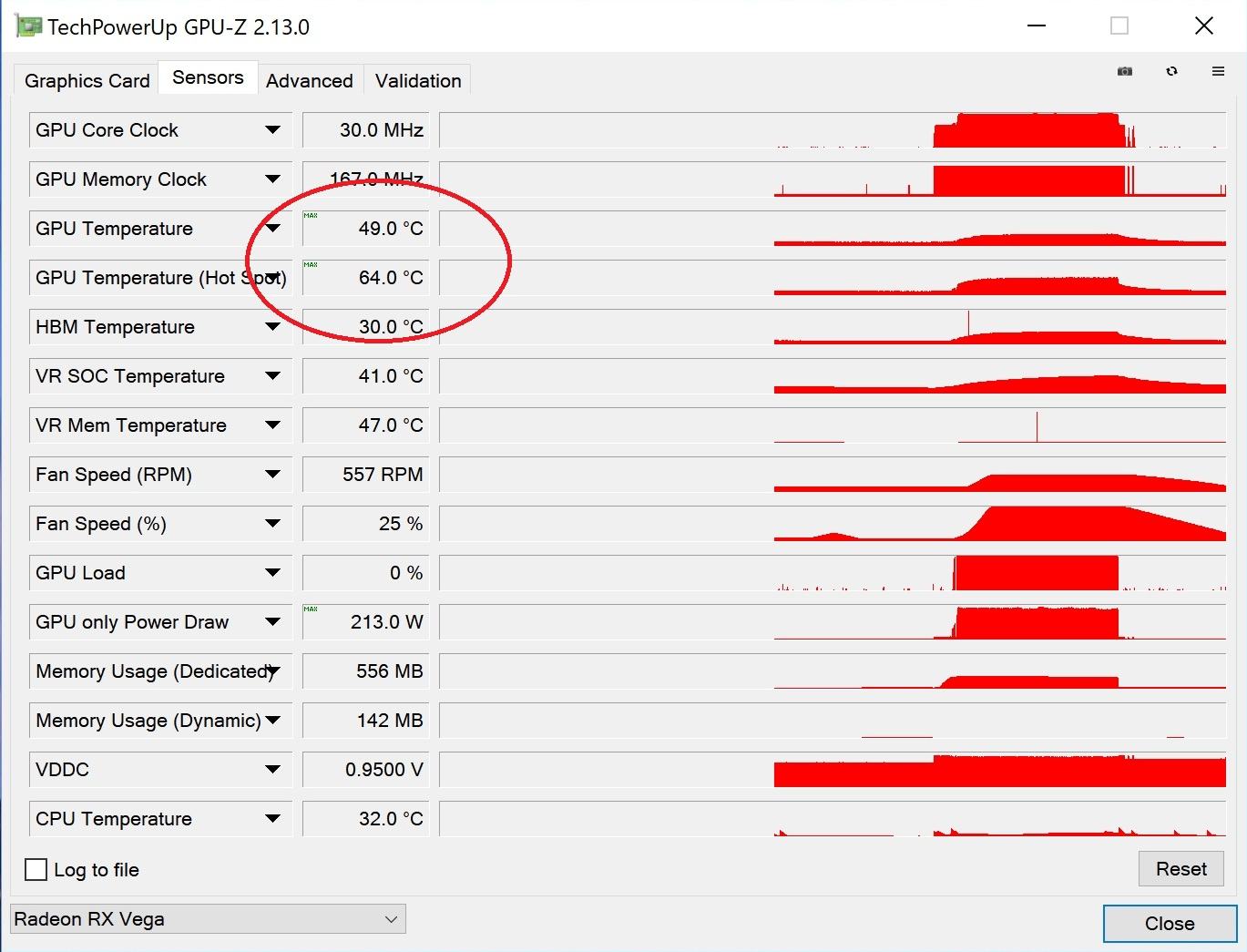1247x952 pixels.
Task: Click the GPU-Z screenshot camera icon
Action: coord(1125,71)
